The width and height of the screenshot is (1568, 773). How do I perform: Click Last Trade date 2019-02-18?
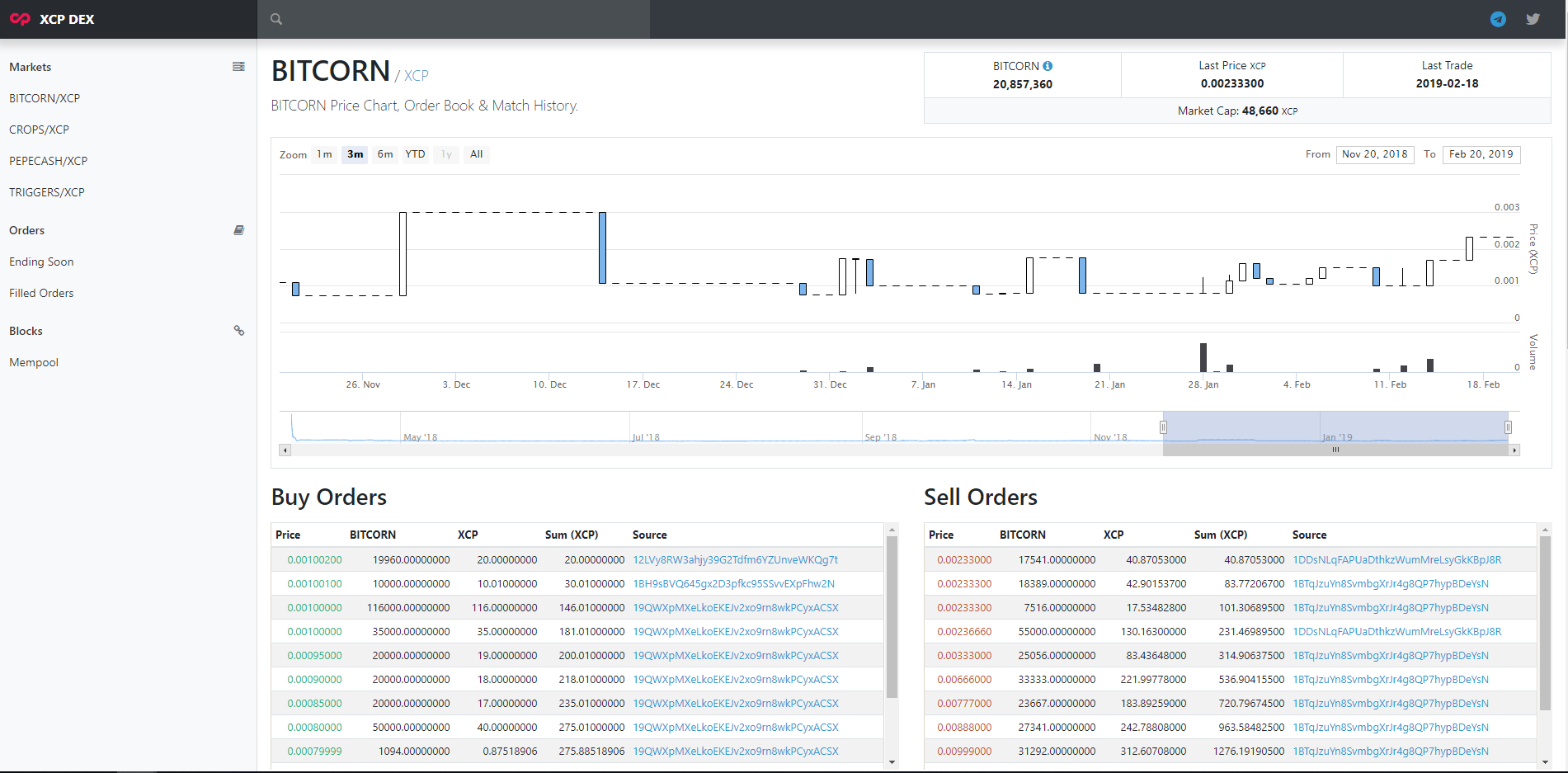(x=1447, y=83)
